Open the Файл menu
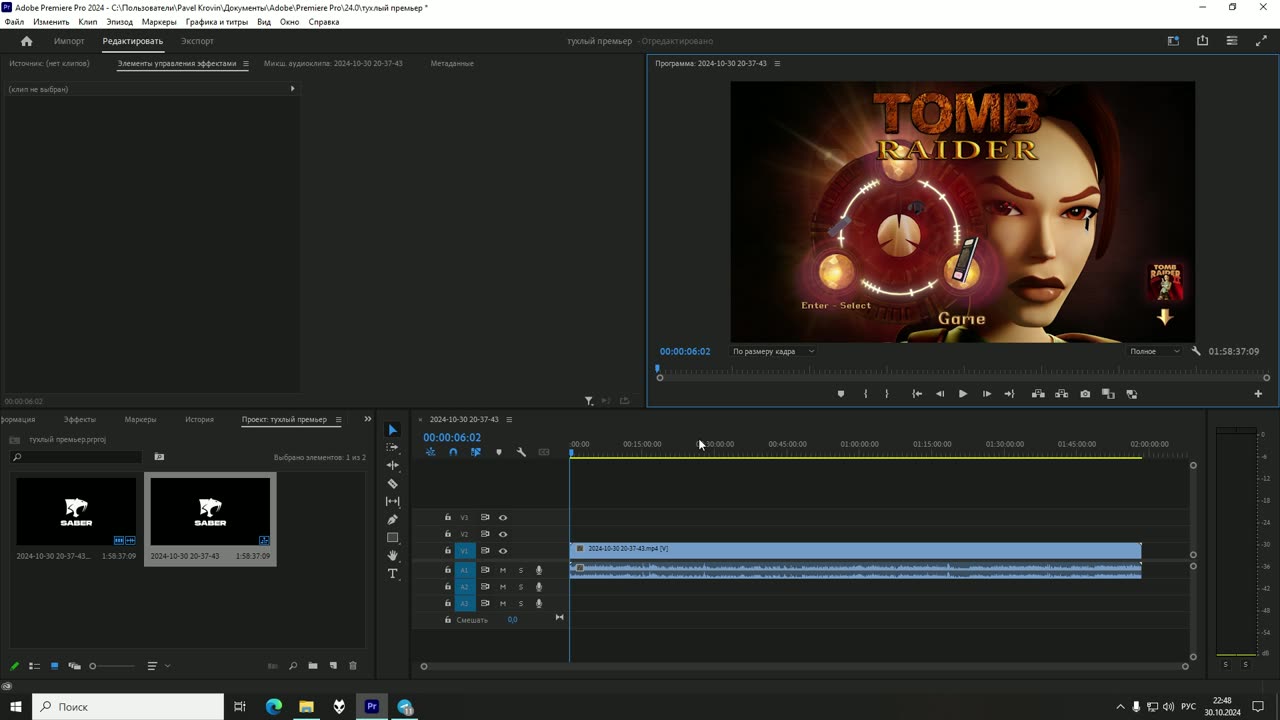Image resolution: width=1280 pixels, height=720 pixels. (14, 21)
